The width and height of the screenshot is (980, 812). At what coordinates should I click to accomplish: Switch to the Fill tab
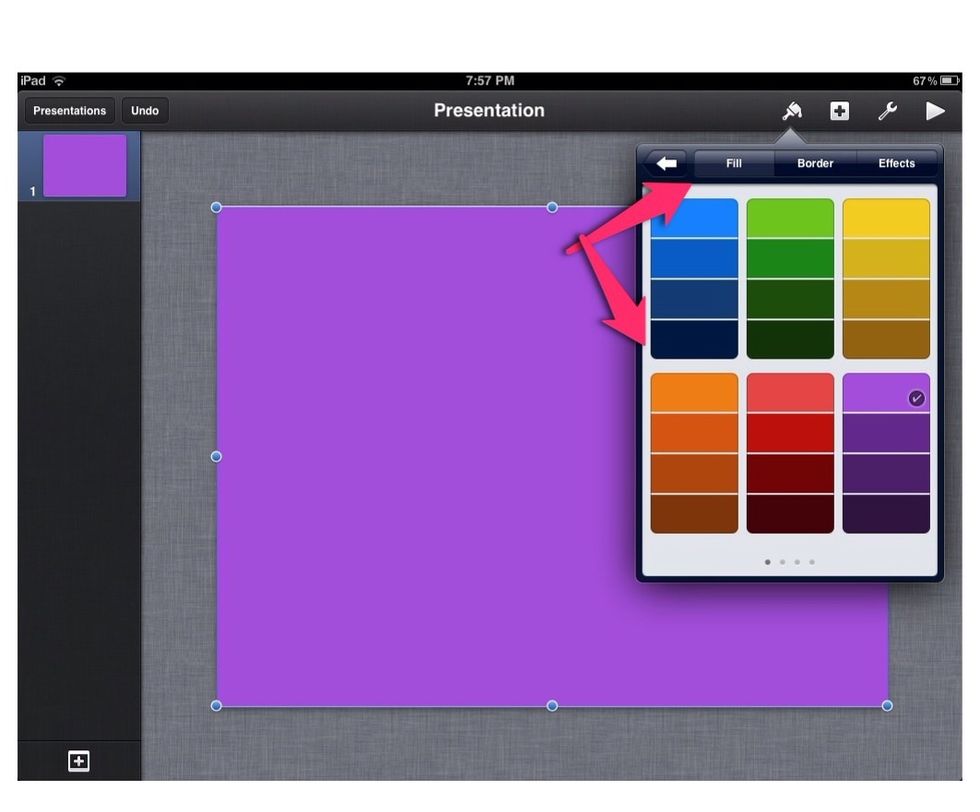tap(734, 163)
